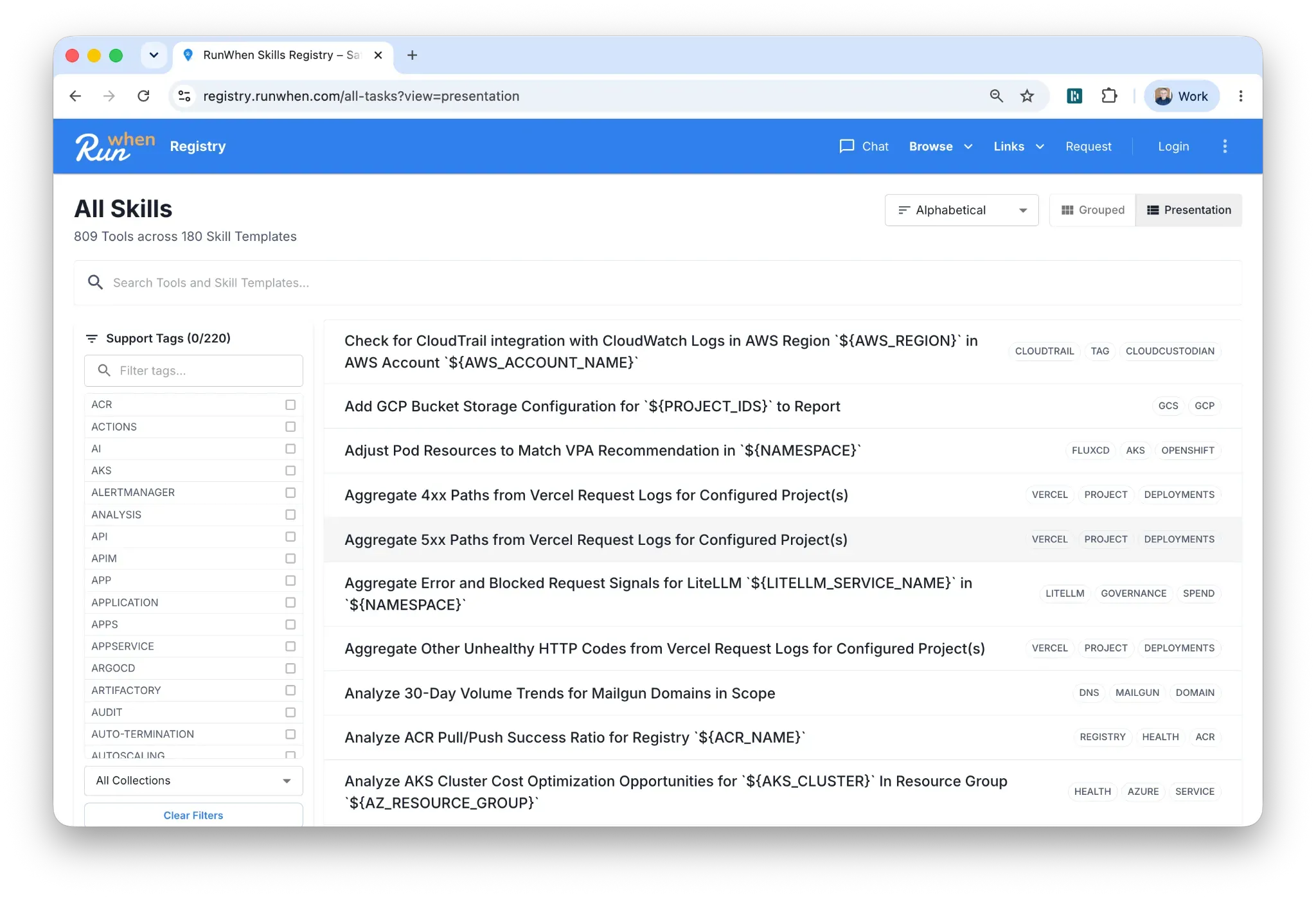Open the registry header three-dot menu
Image resolution: width=1316 pixels, height=897 pixels.
click(1225, 147)
